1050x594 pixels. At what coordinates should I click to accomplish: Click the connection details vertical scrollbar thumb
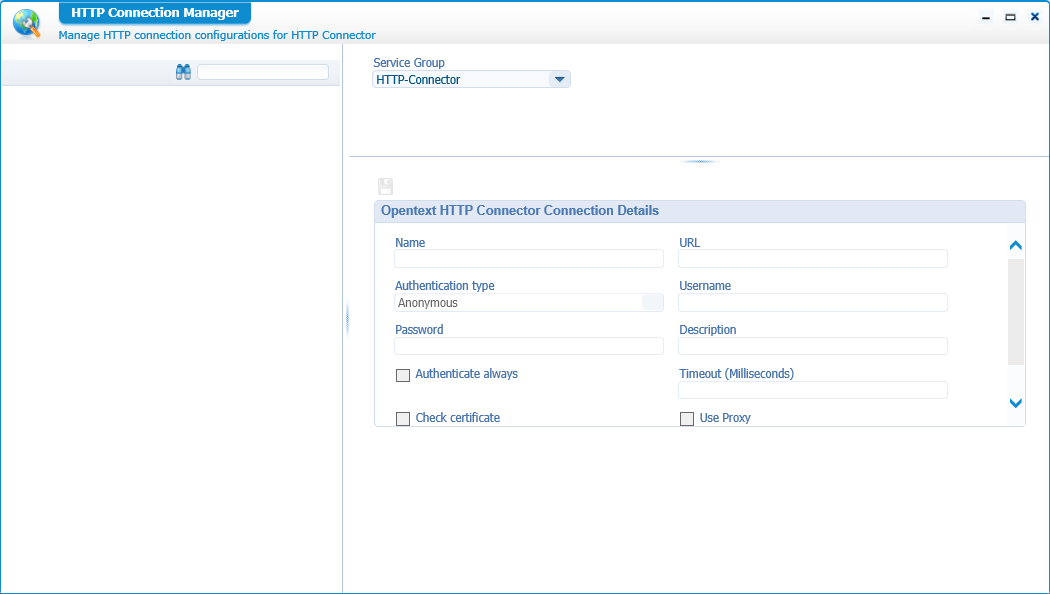[x=1016, y=311]
